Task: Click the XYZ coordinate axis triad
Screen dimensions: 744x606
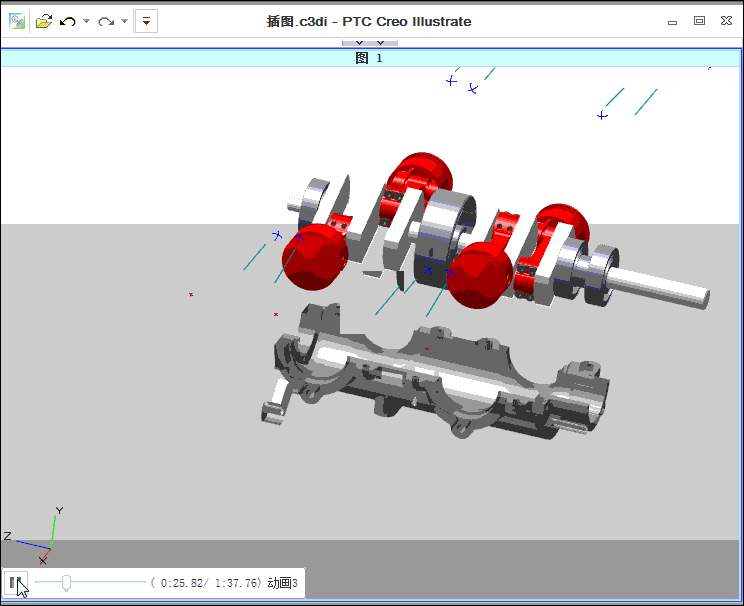Action: 34,536
